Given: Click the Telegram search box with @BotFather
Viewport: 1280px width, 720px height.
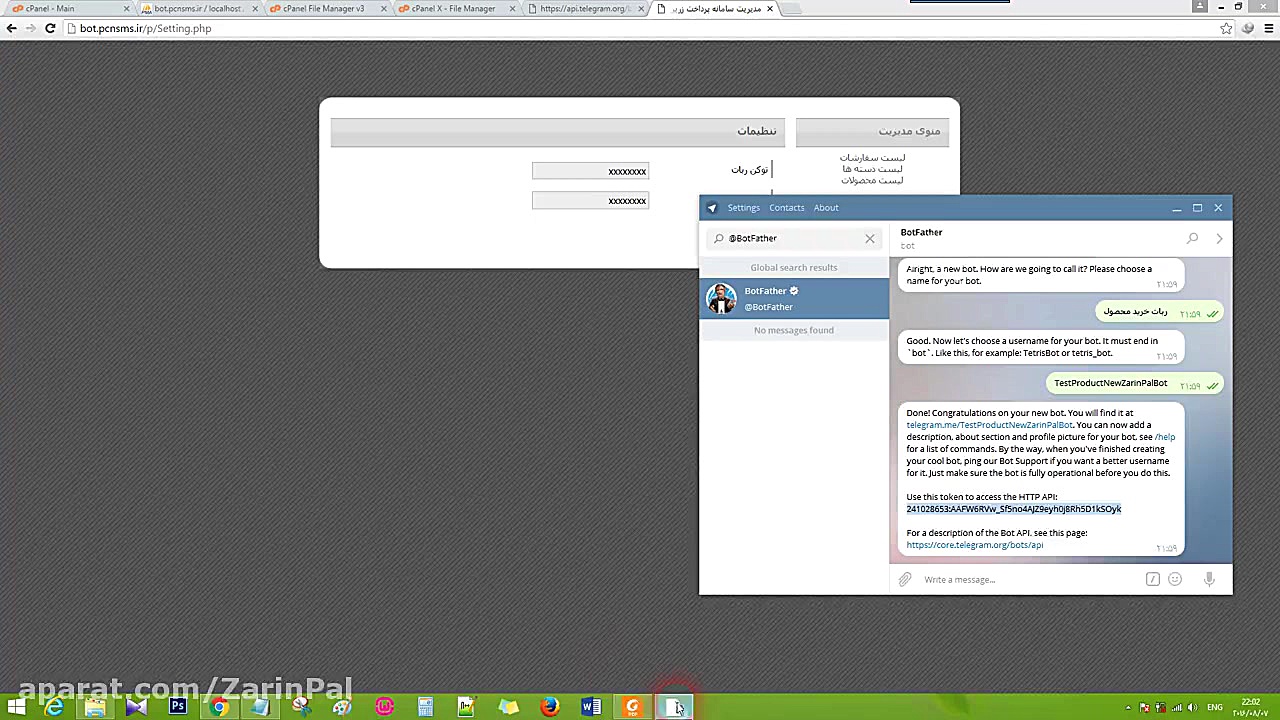Looking at the screenshot, I should [x=793, y=238].
